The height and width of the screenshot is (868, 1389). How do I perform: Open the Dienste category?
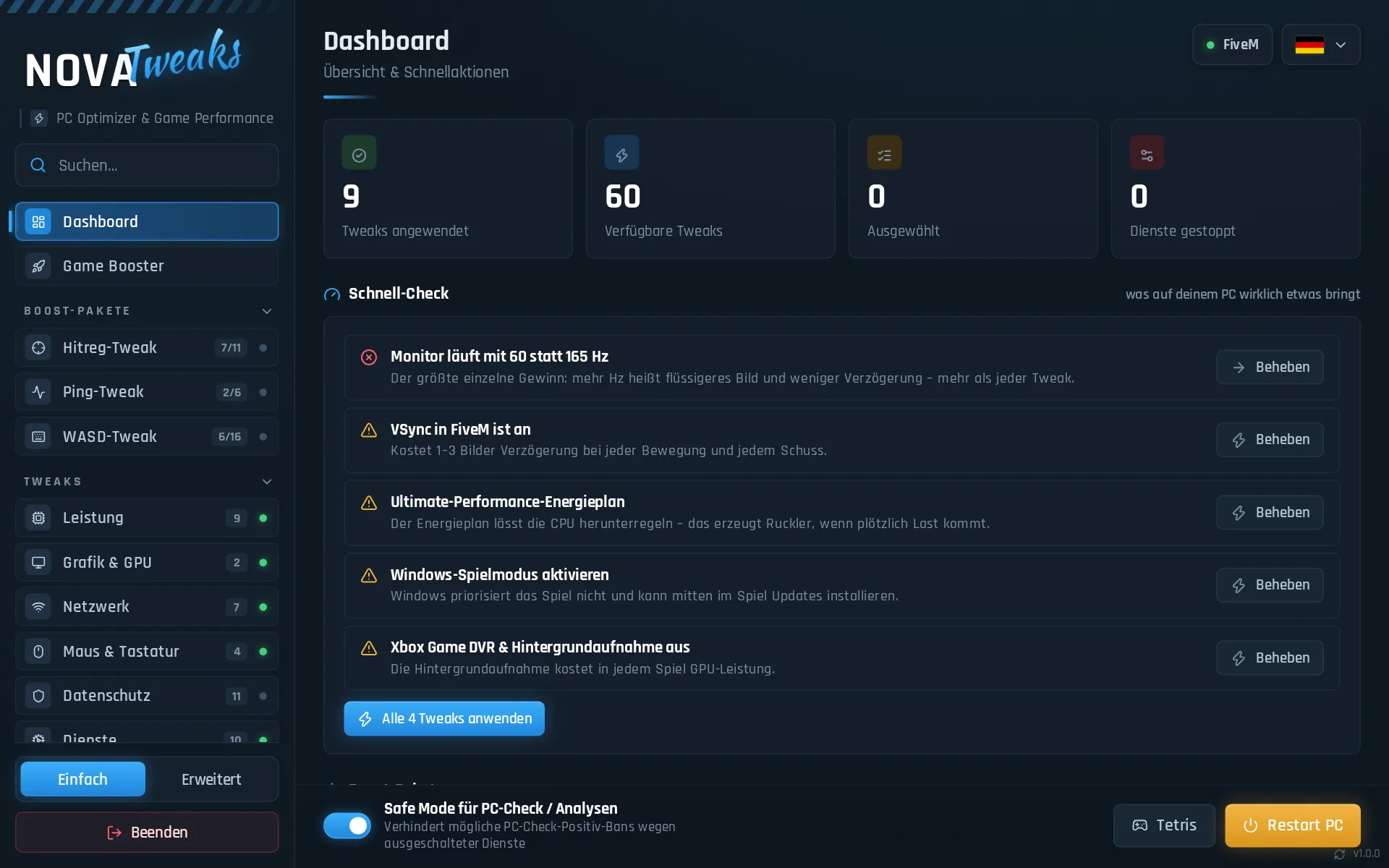147,733
